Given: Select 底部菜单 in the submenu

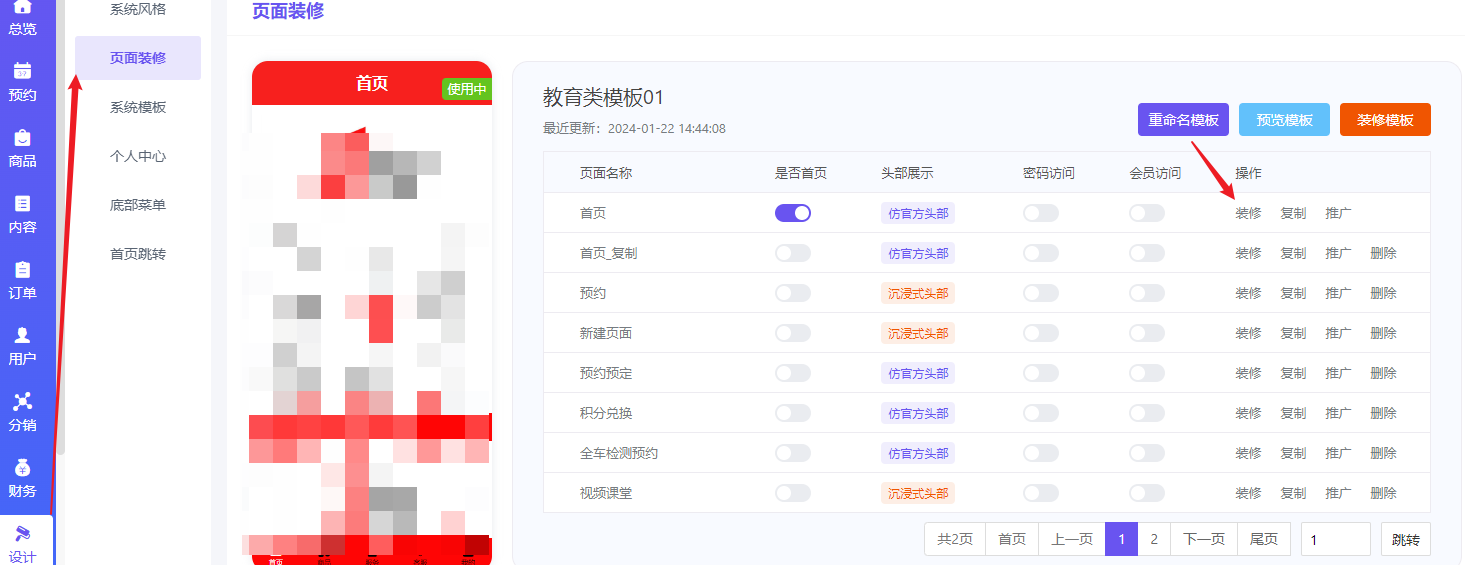Looking at the screenshot, I should coord(138,205).
